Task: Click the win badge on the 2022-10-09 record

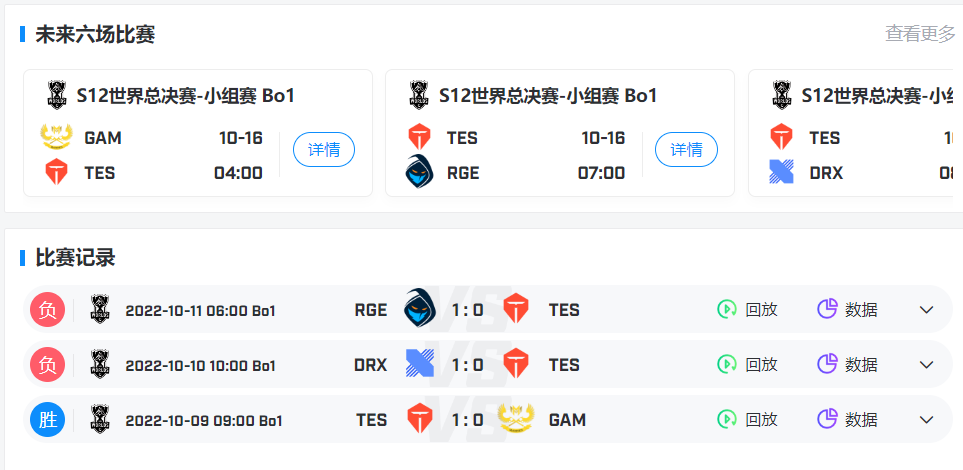Action: pyautogui.click(x=48, y=420)
